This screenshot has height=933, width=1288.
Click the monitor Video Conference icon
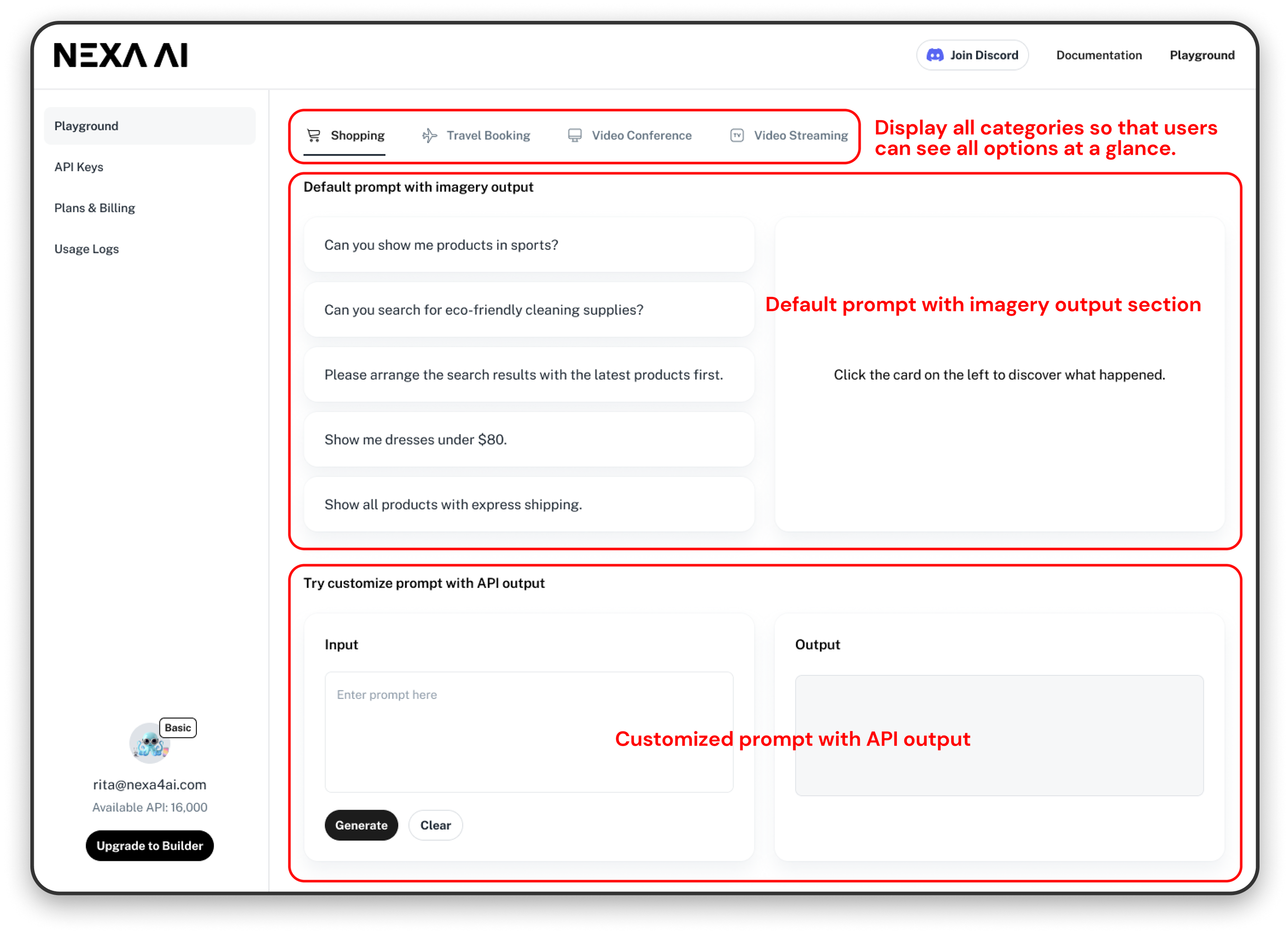pos(575,135)
